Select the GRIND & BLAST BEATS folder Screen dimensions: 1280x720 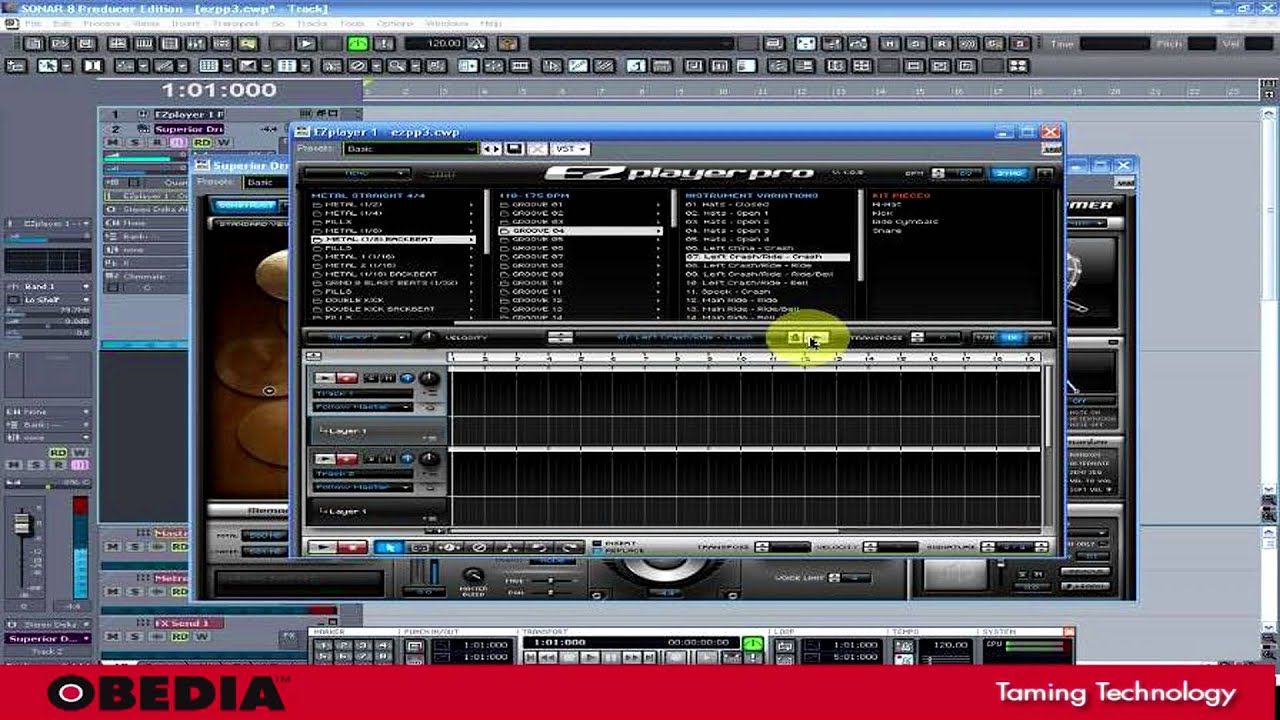[392, 283]
